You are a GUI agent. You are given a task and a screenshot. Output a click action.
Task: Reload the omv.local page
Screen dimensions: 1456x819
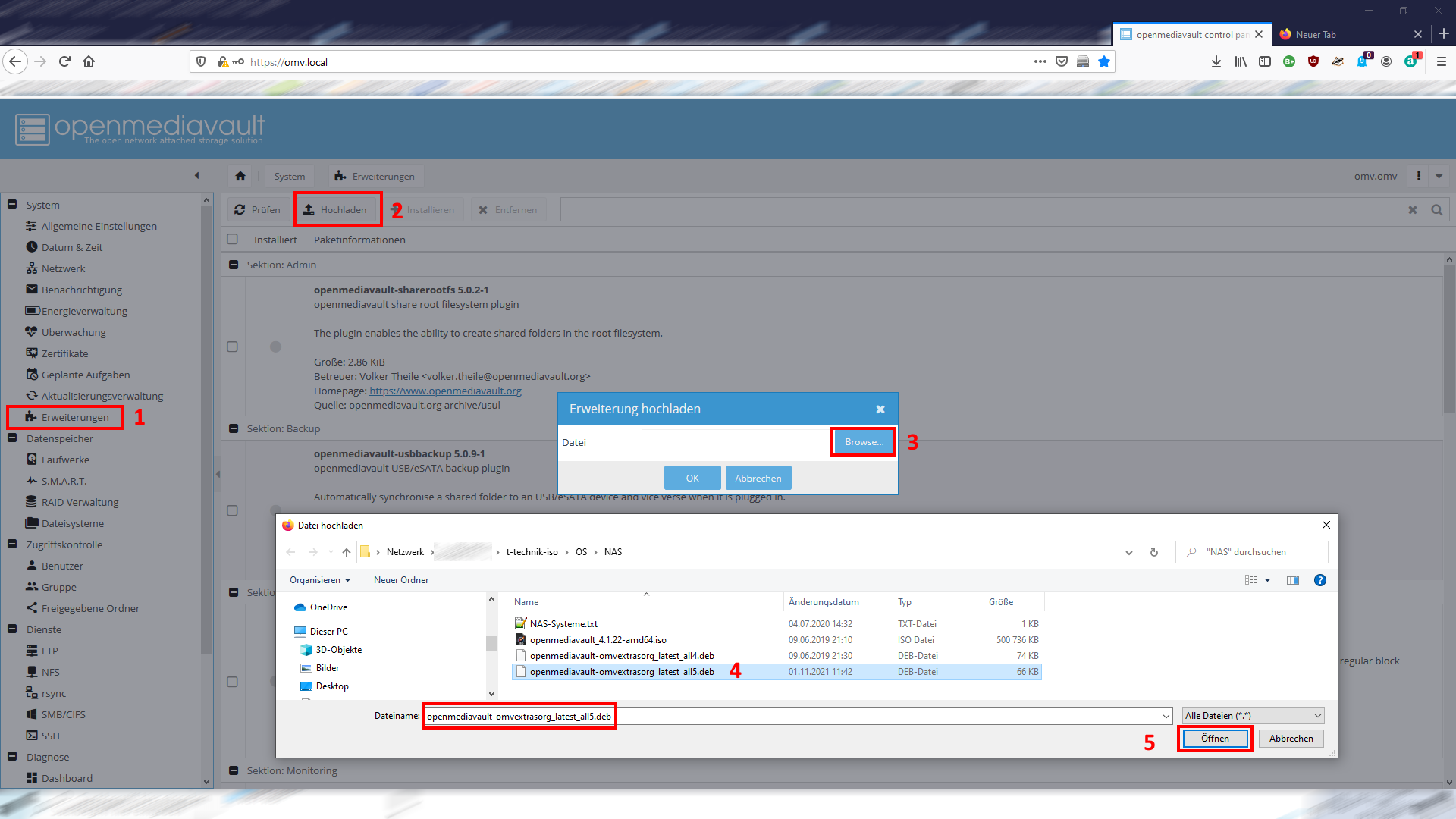[x=64, y=61]
